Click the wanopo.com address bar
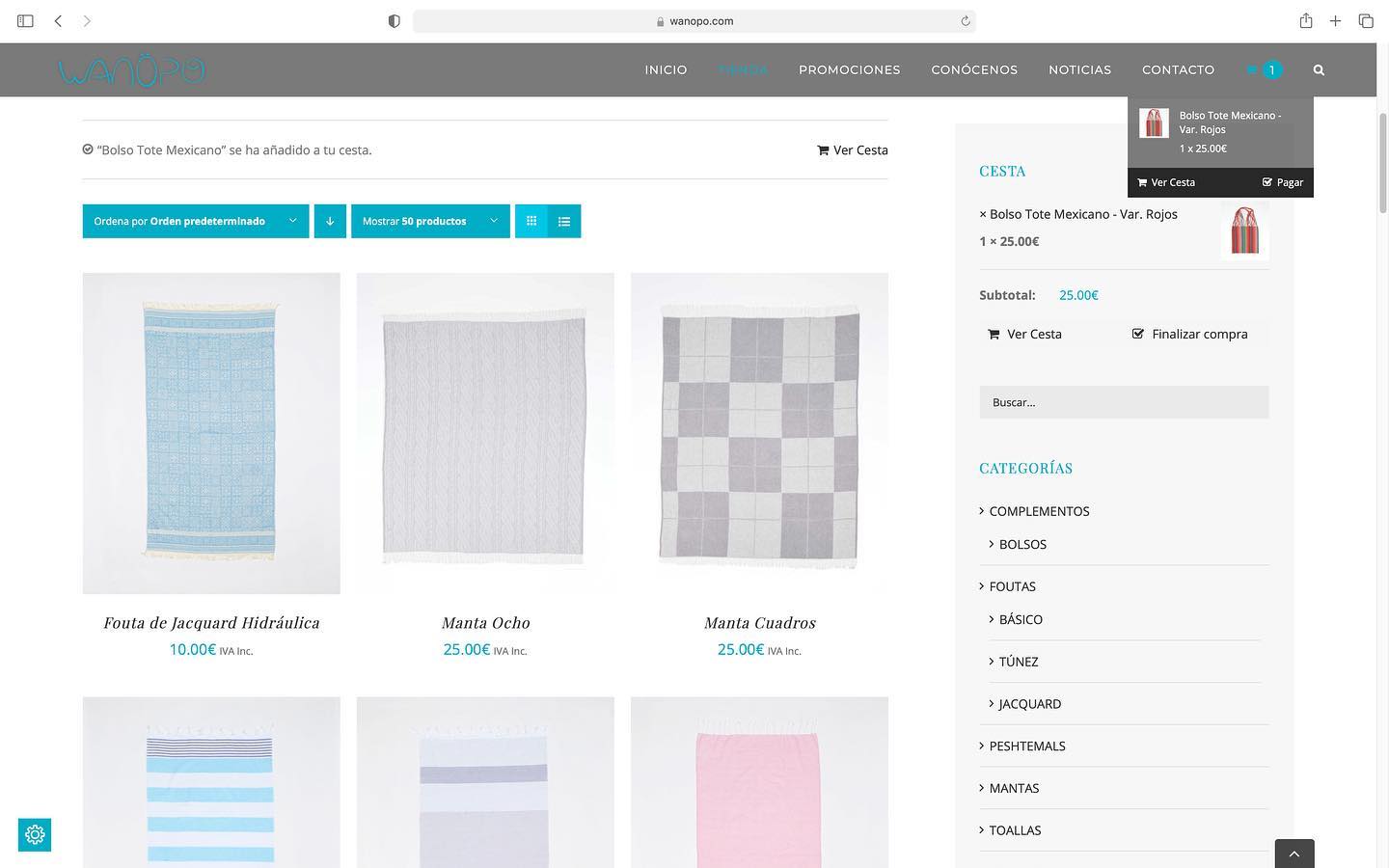The image size is (1389, 868). coord(694,21)
